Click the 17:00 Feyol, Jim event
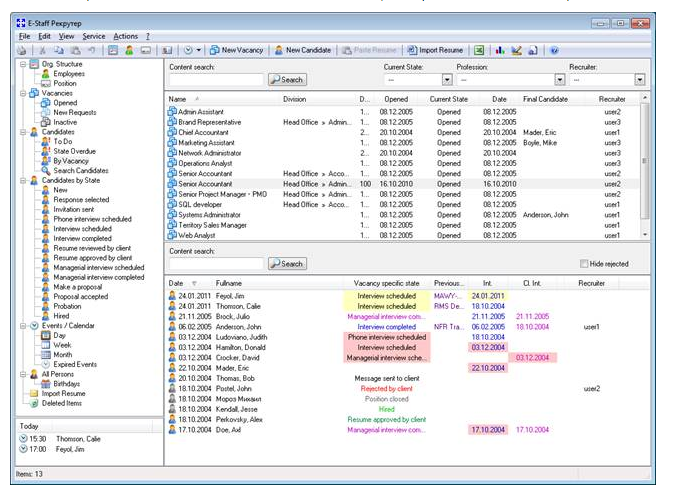 click(x=52, y=449)
